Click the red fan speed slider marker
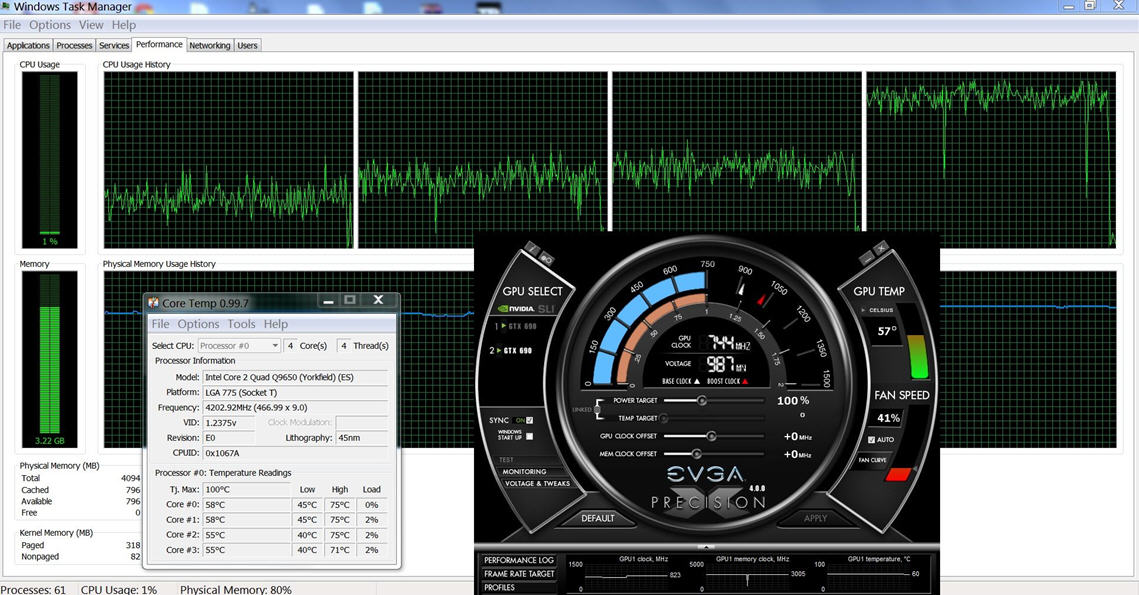Viewport: 1139px width, 595px height. click(x=899, y=474)
